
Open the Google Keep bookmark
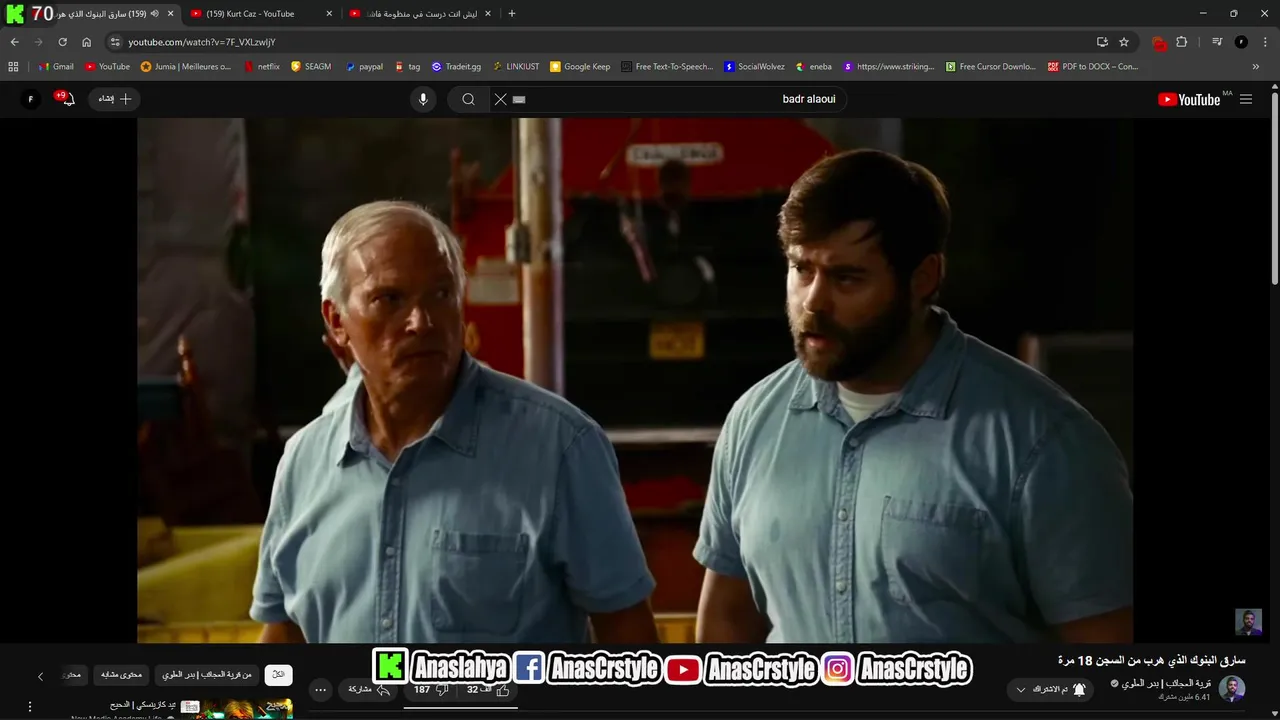coord(580,67)
